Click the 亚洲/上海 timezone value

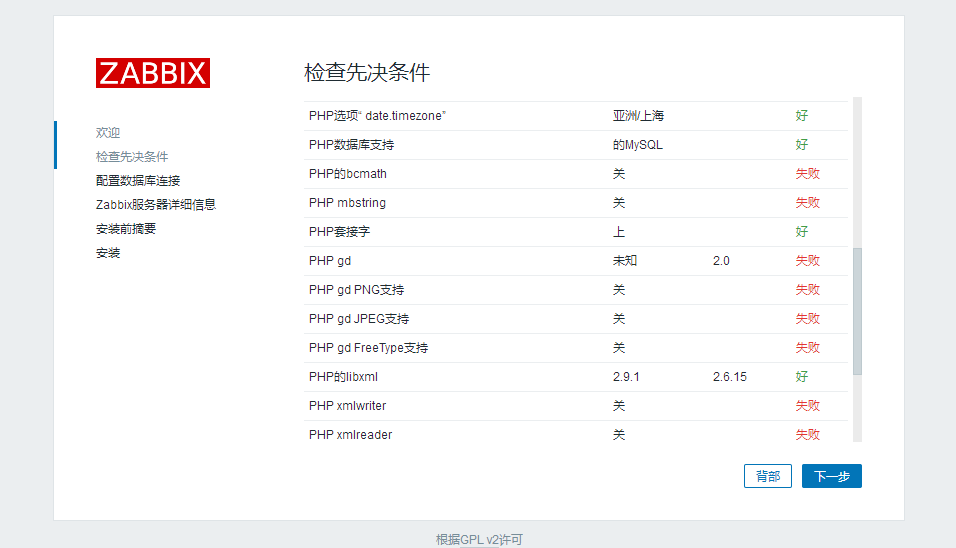638,116
